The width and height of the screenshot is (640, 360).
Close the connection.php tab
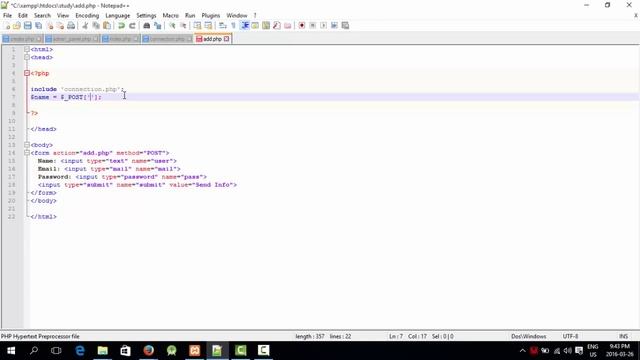[189, 39]
